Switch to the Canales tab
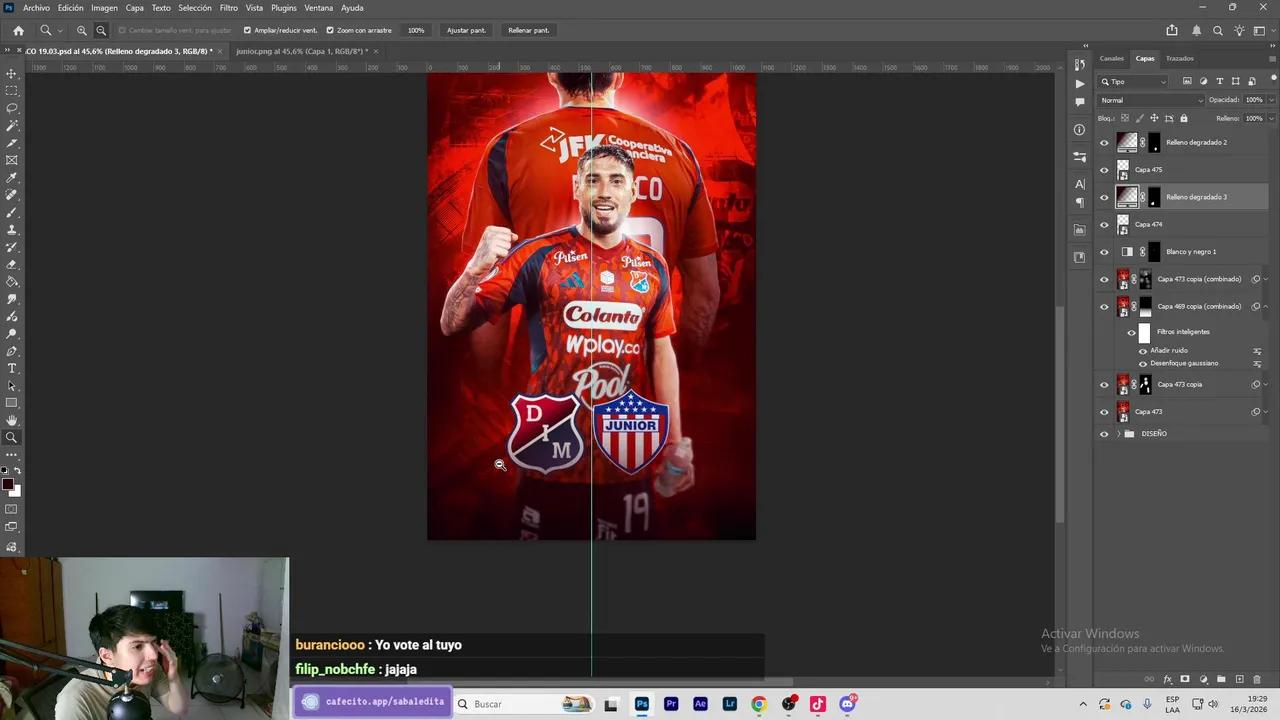1280x720 pixels. [x=1111, y=58]
